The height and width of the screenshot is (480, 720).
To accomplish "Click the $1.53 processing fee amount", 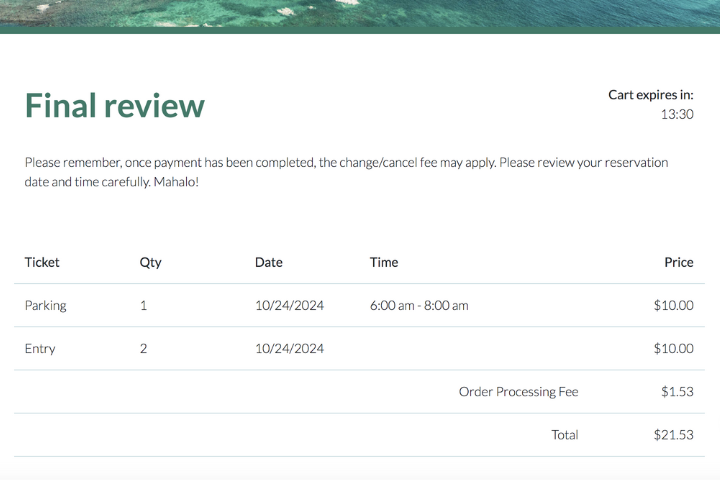I will pyautogui.click(x=677, y=392).
